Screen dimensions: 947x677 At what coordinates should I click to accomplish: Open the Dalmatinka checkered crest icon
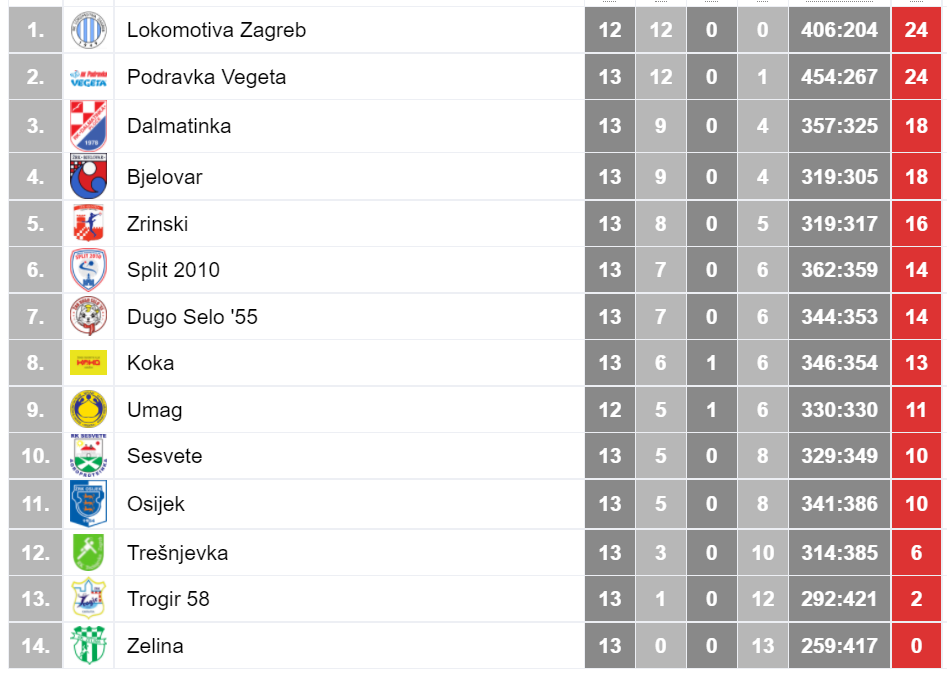tap(88, 126)
